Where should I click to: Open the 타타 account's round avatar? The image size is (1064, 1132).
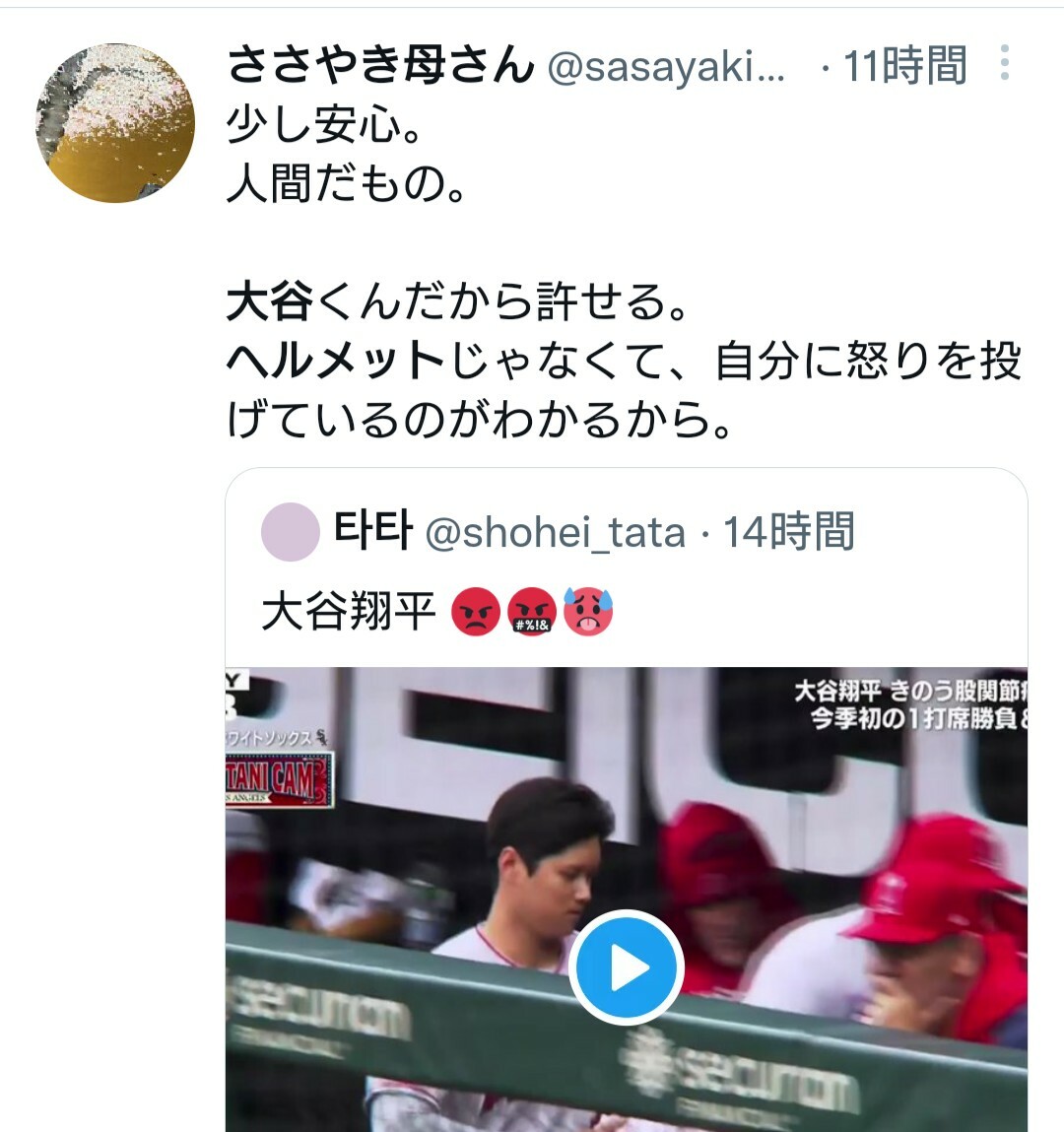point(291,532)
